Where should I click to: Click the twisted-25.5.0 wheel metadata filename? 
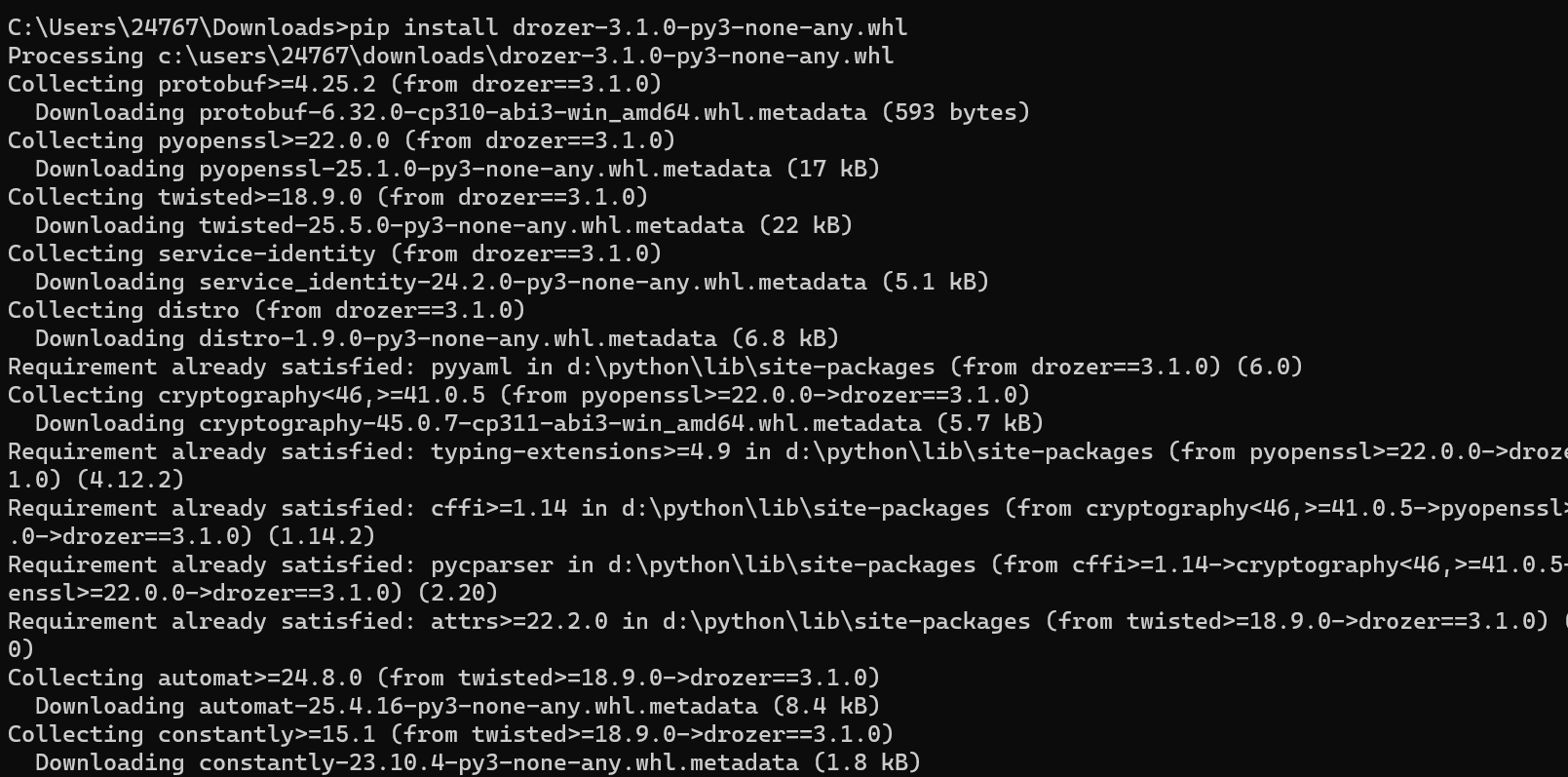point(471,225)
